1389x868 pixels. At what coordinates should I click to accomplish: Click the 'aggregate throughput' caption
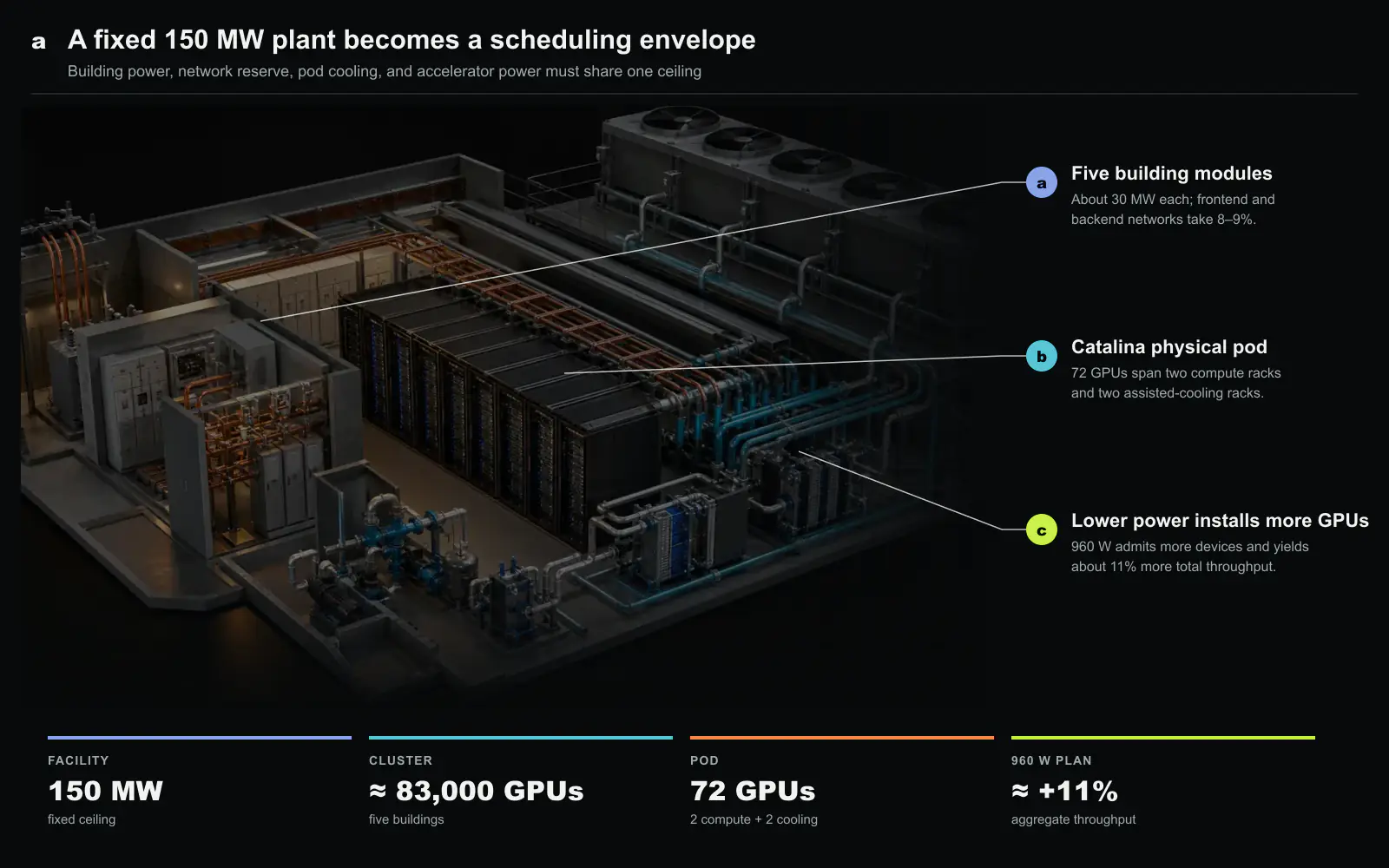[1073, 819]
